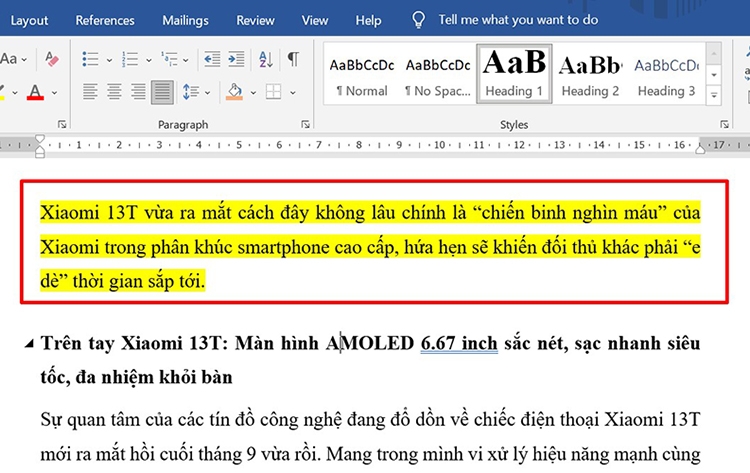Open the References tab
Viewport: 750px width, 473px height.
105,20
